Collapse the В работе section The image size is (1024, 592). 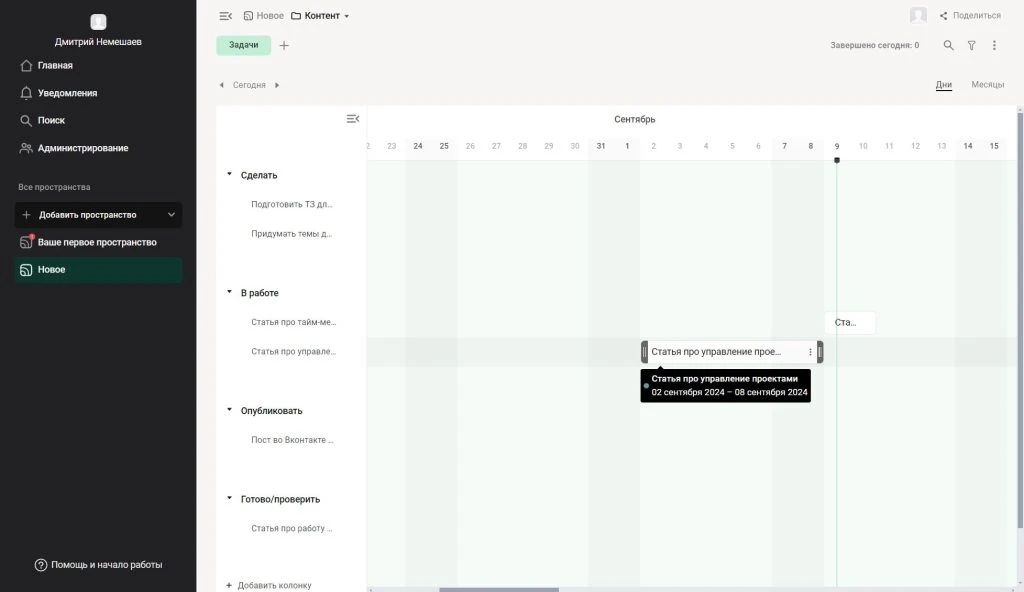(231, 292)
